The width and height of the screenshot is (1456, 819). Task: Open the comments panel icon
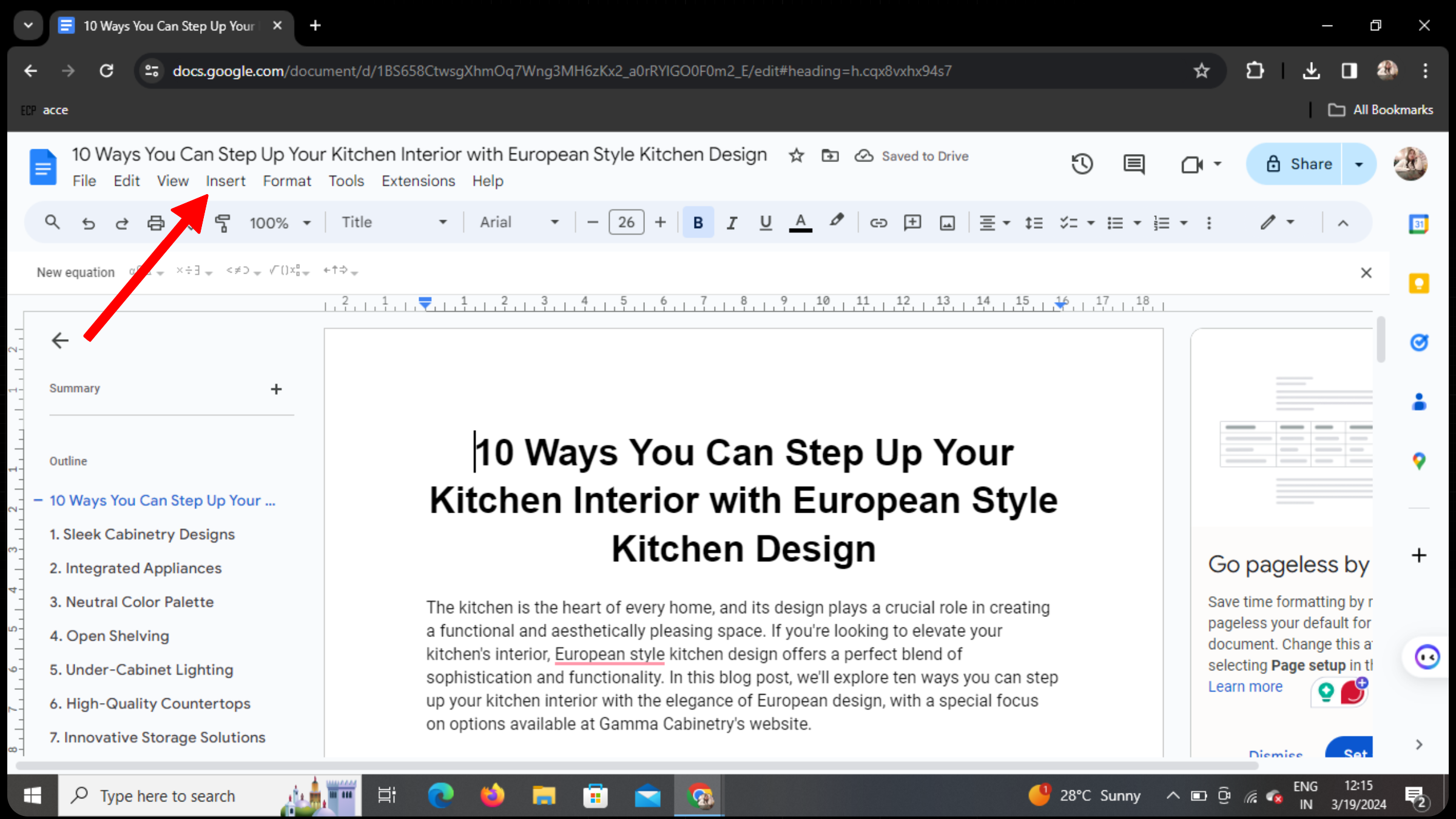1133,164
